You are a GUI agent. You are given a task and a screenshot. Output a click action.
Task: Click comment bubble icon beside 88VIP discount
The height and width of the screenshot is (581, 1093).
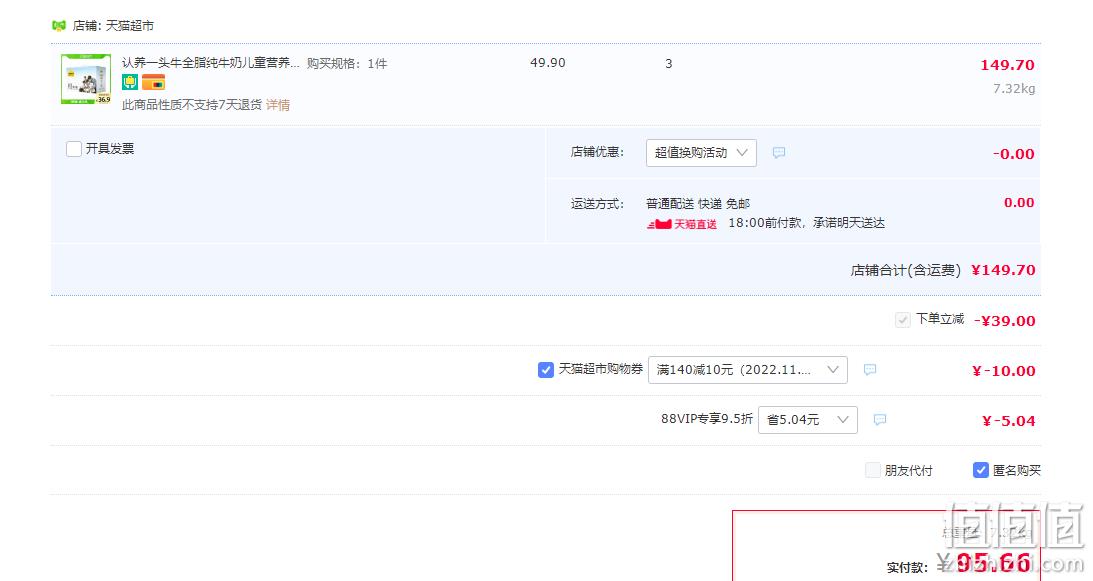880,420
